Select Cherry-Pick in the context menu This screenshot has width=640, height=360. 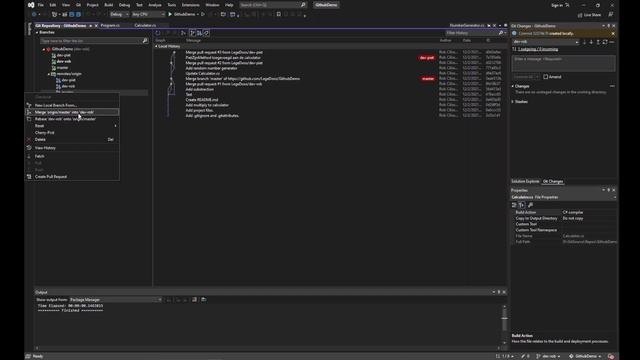point(72,133)
